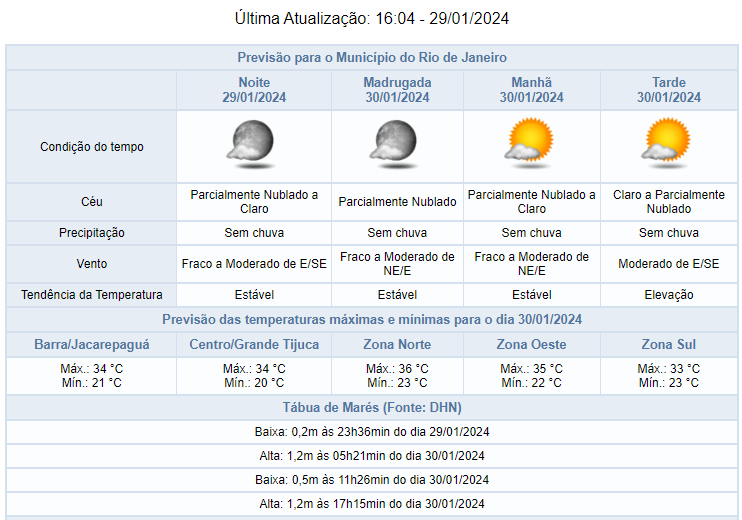Click the Noite 29/01/2024 column header

pos(254,90)
